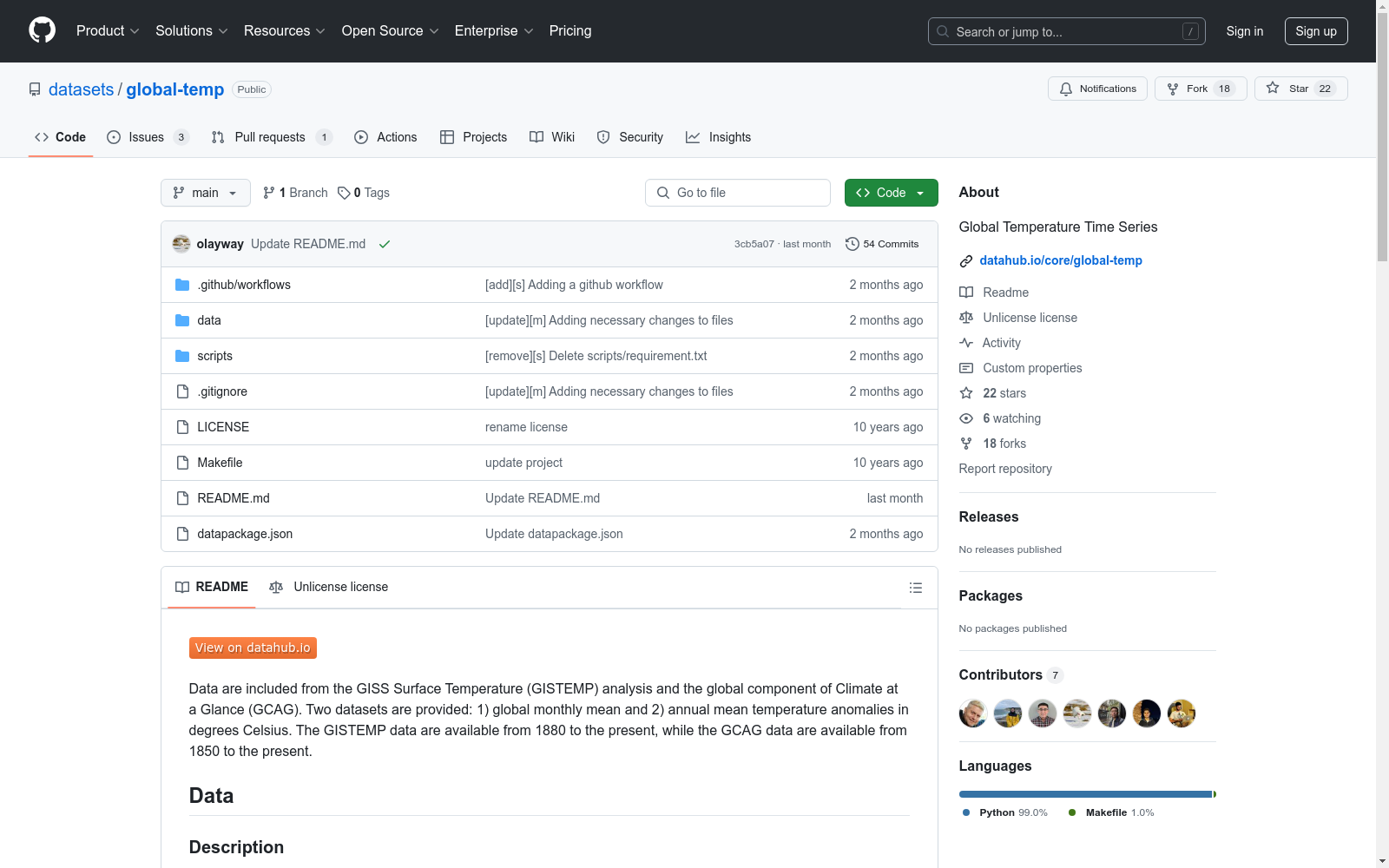Screen dimensions: 1389x868
Task: Expand the Open Source menu
Action: coord(391,30)
